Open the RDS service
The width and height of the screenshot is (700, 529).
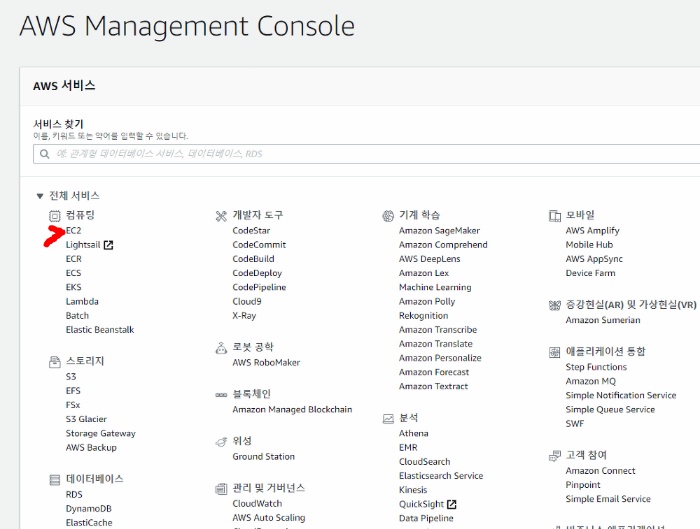[x=74, y=495]
